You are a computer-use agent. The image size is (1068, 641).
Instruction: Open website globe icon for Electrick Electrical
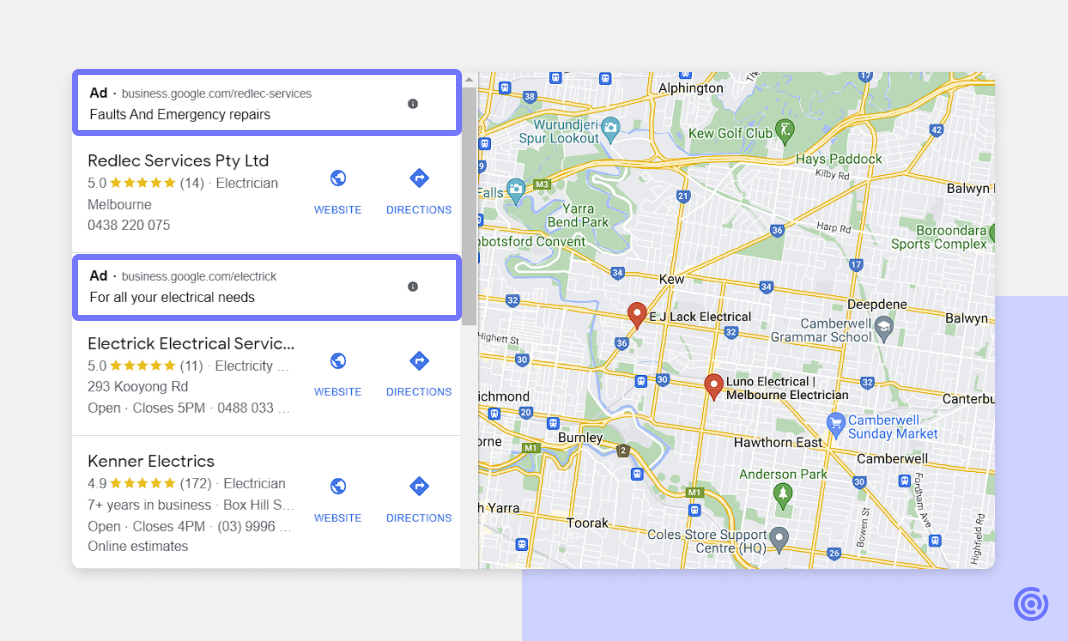338,361
